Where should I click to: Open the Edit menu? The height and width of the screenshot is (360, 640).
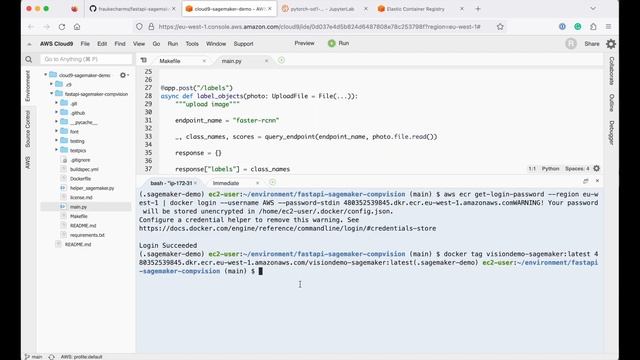(x=102, y=44)
